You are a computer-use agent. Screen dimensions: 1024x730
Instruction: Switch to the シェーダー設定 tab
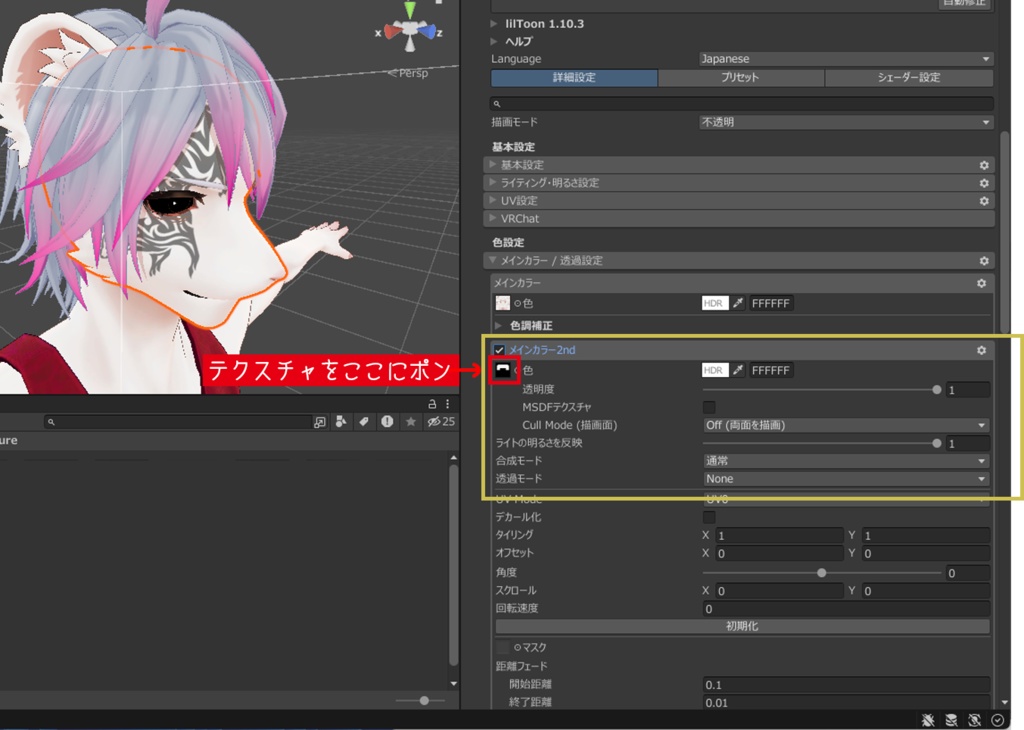coord(908,77)
